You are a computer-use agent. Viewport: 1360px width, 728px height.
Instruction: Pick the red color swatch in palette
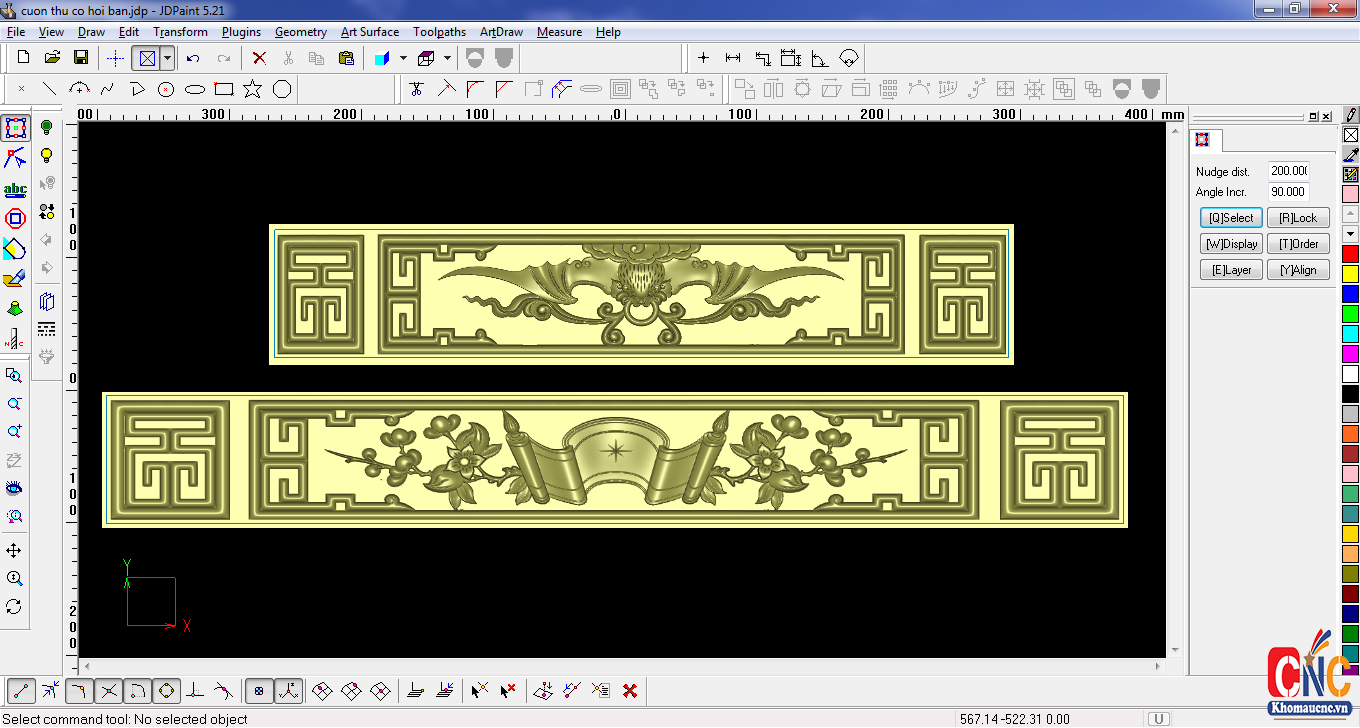(1350, 254)
